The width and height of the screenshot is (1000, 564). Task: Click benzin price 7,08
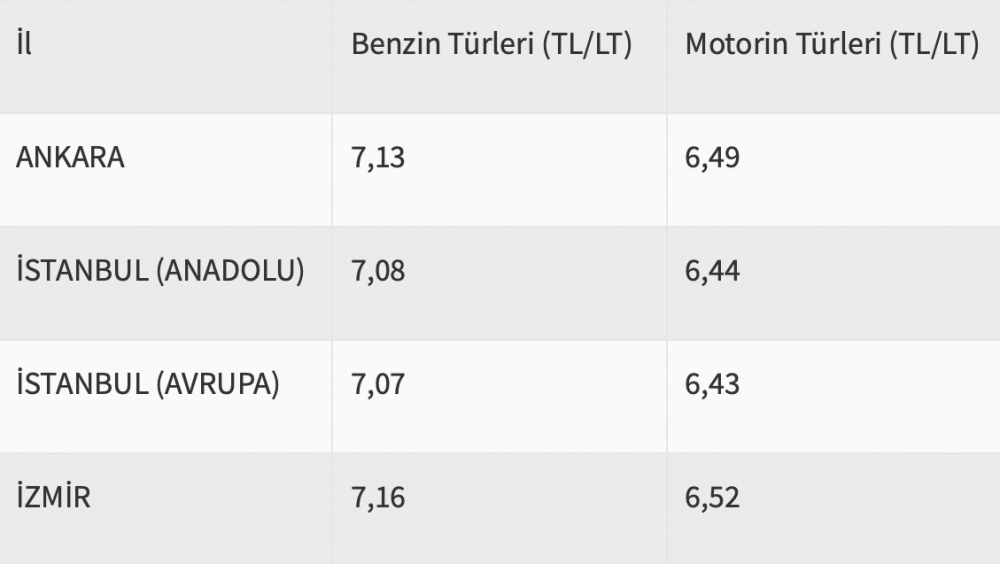378,271
